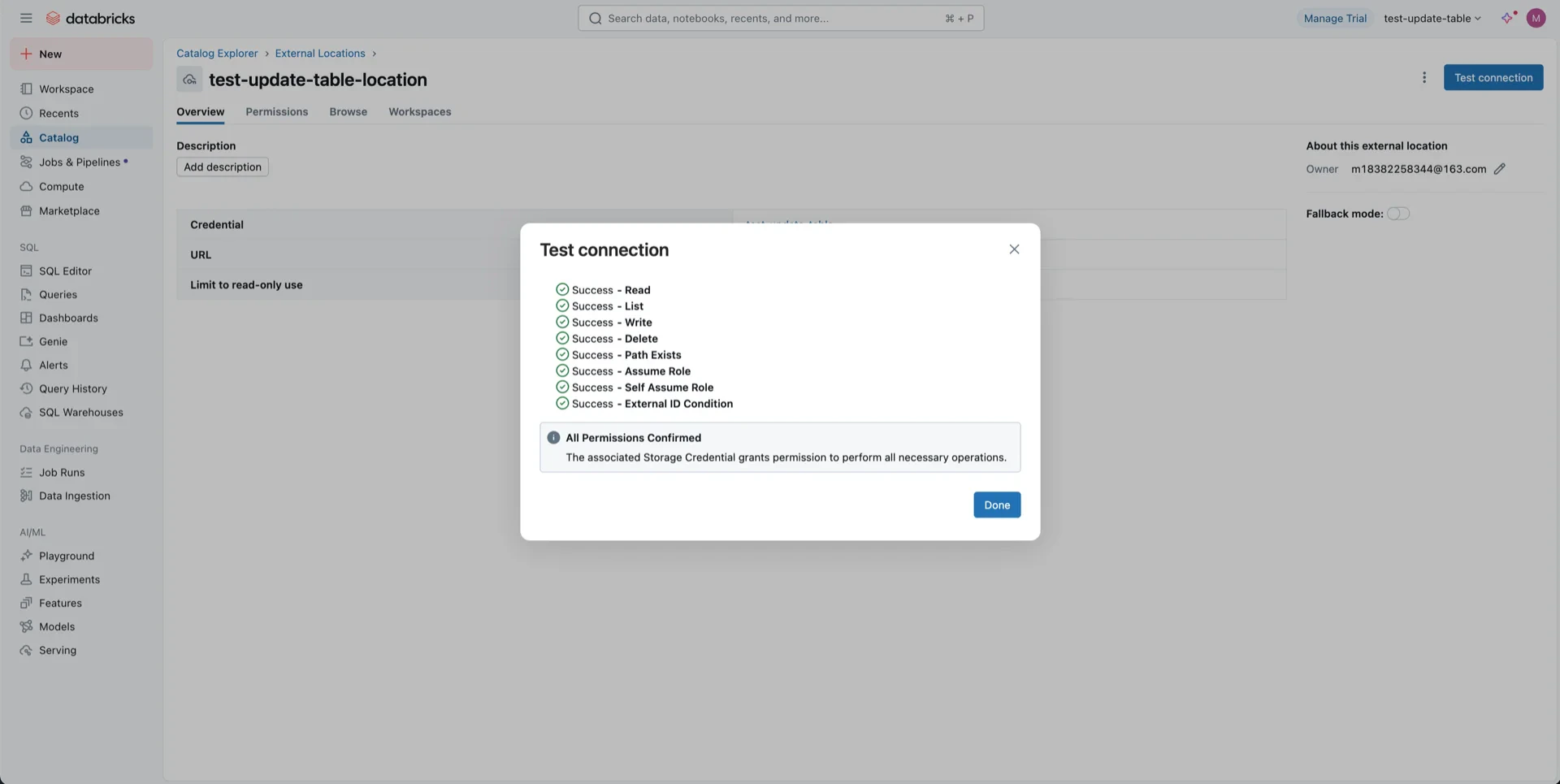
Task: Click the 'Success - Delete' result line
Action: (x=607, y=339)
